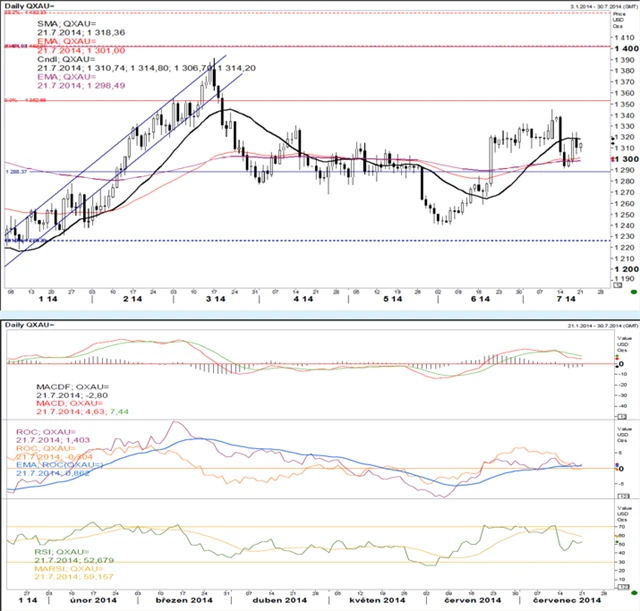The width and height of the screenshot is (640, 611).
Task: Click the 1 400 price level on the axis
Action: pos(628,48)
